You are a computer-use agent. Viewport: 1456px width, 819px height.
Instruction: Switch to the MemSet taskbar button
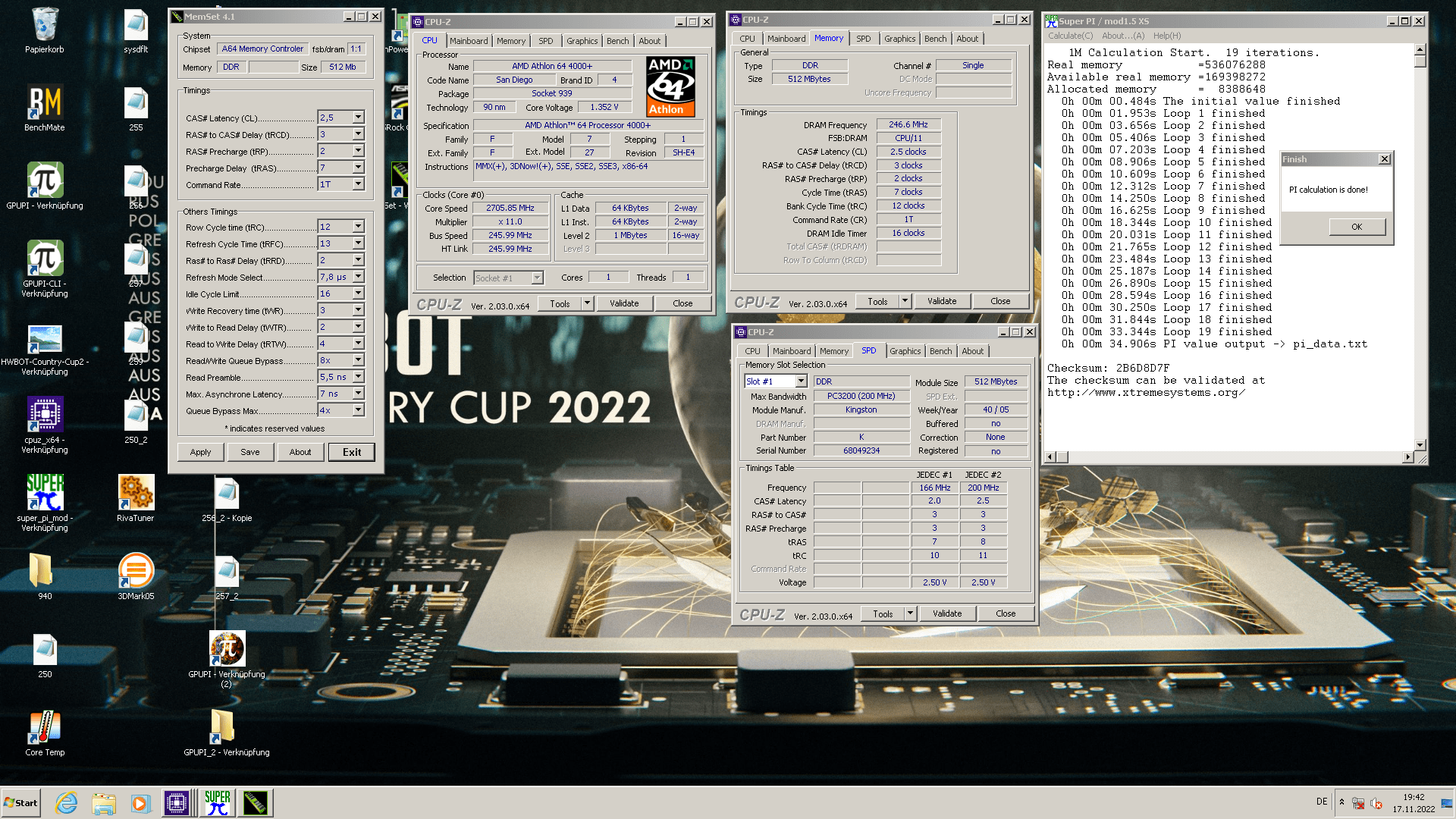click(x=256, y=803)
